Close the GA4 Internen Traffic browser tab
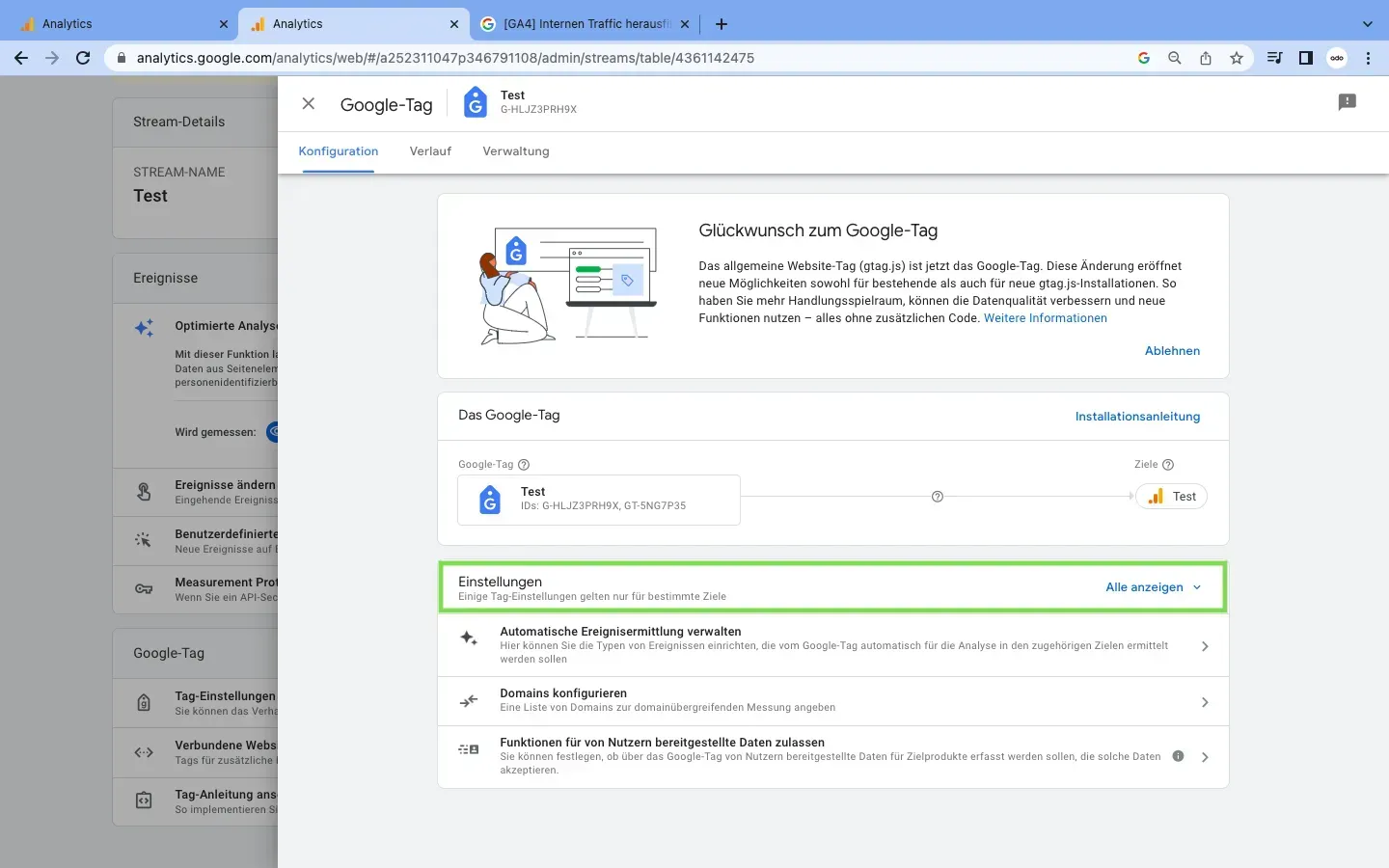The width and height of the screenshot is (1389, 868). (x=685, y=24)
